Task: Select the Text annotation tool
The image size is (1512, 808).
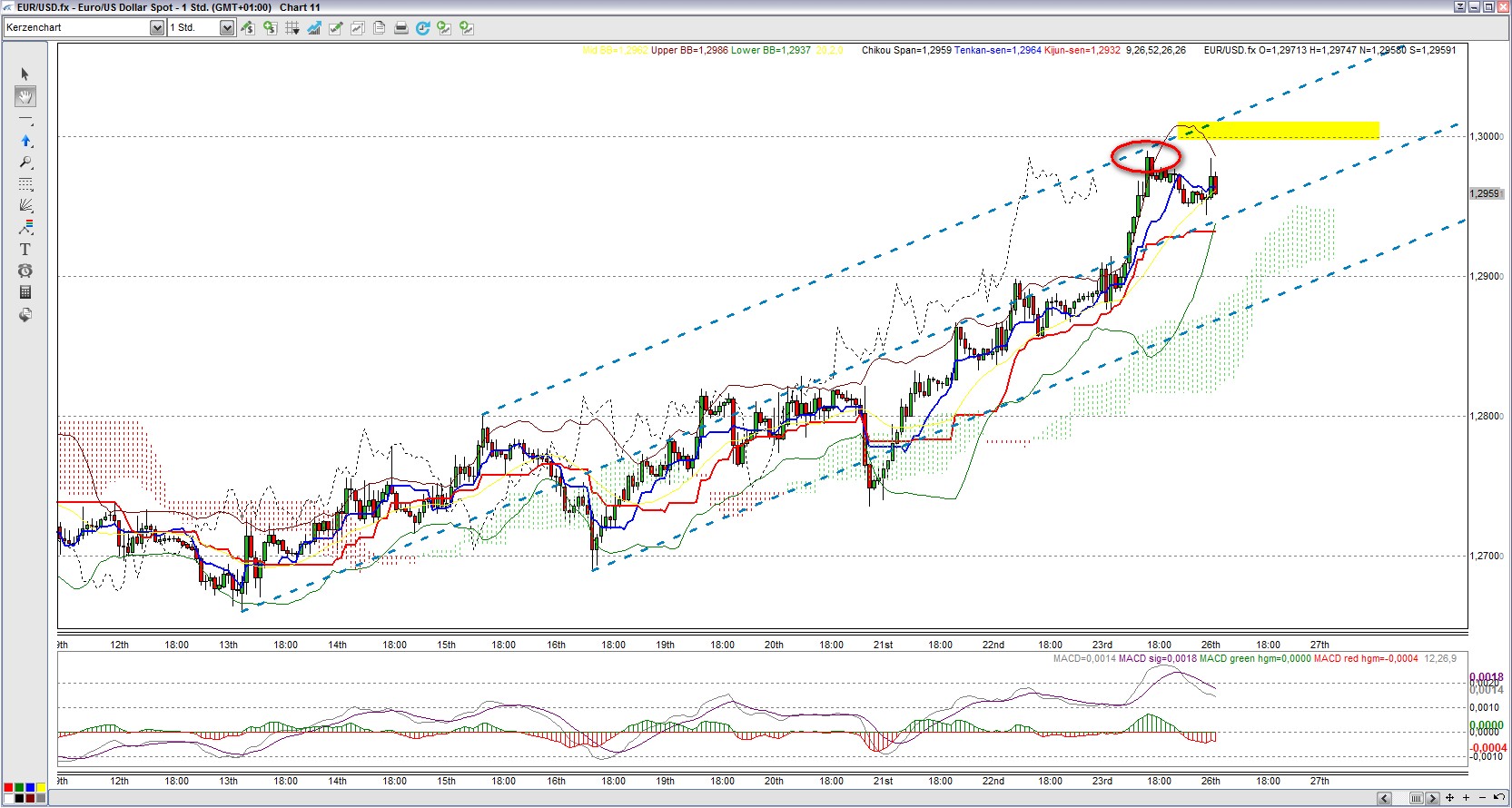Action: [25, 250]
